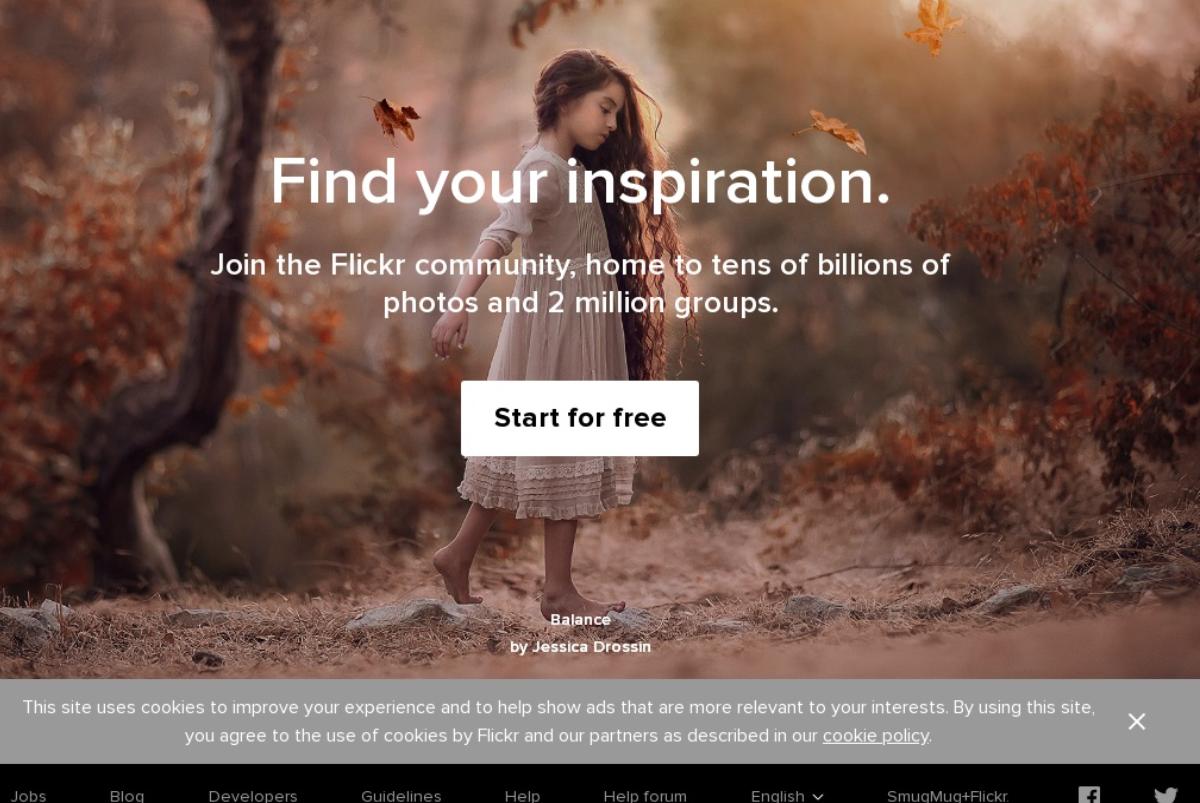This screenshot has height=803, width=1200.
Task: Open Flickr's Twitter bird icon
Action: click(x=1166, y=796)
